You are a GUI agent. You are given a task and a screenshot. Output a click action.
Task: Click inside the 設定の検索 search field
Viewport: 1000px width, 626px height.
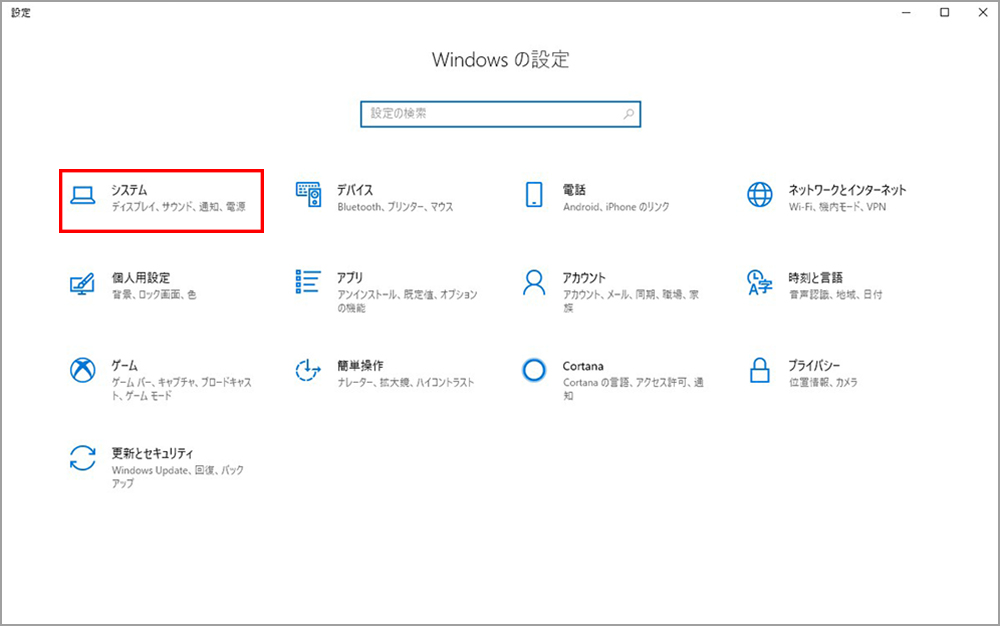[x=501, y=114]
